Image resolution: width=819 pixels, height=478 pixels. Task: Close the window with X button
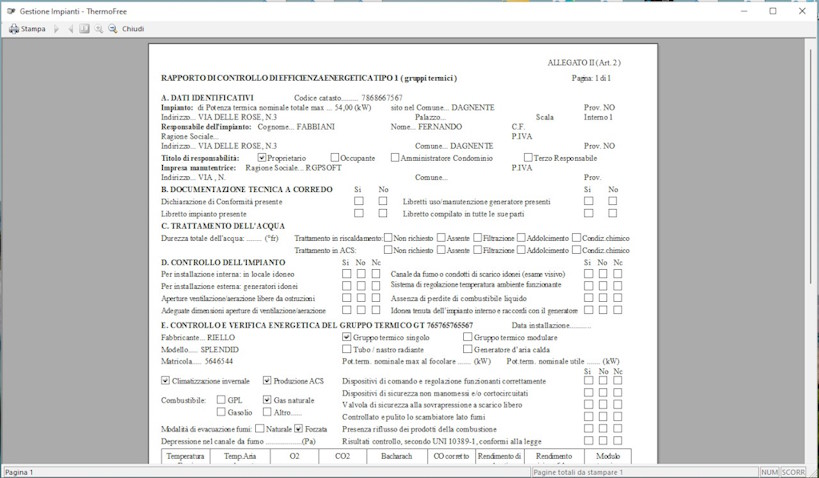coord(802,11)
